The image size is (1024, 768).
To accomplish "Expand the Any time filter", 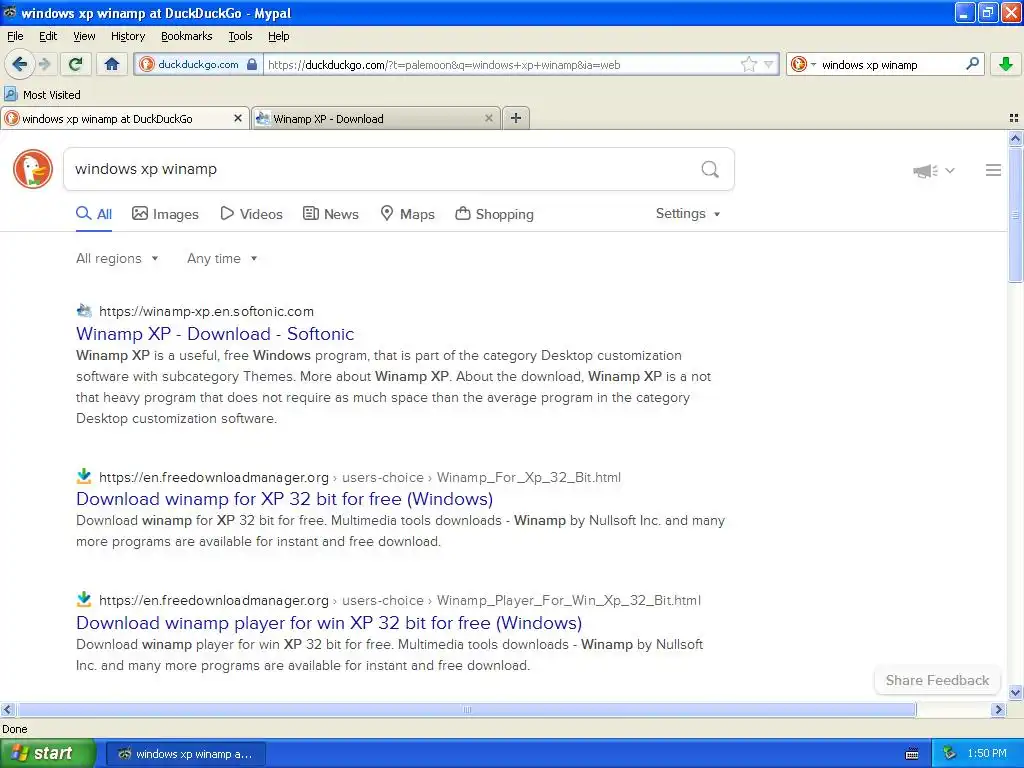I will point(222,259).
